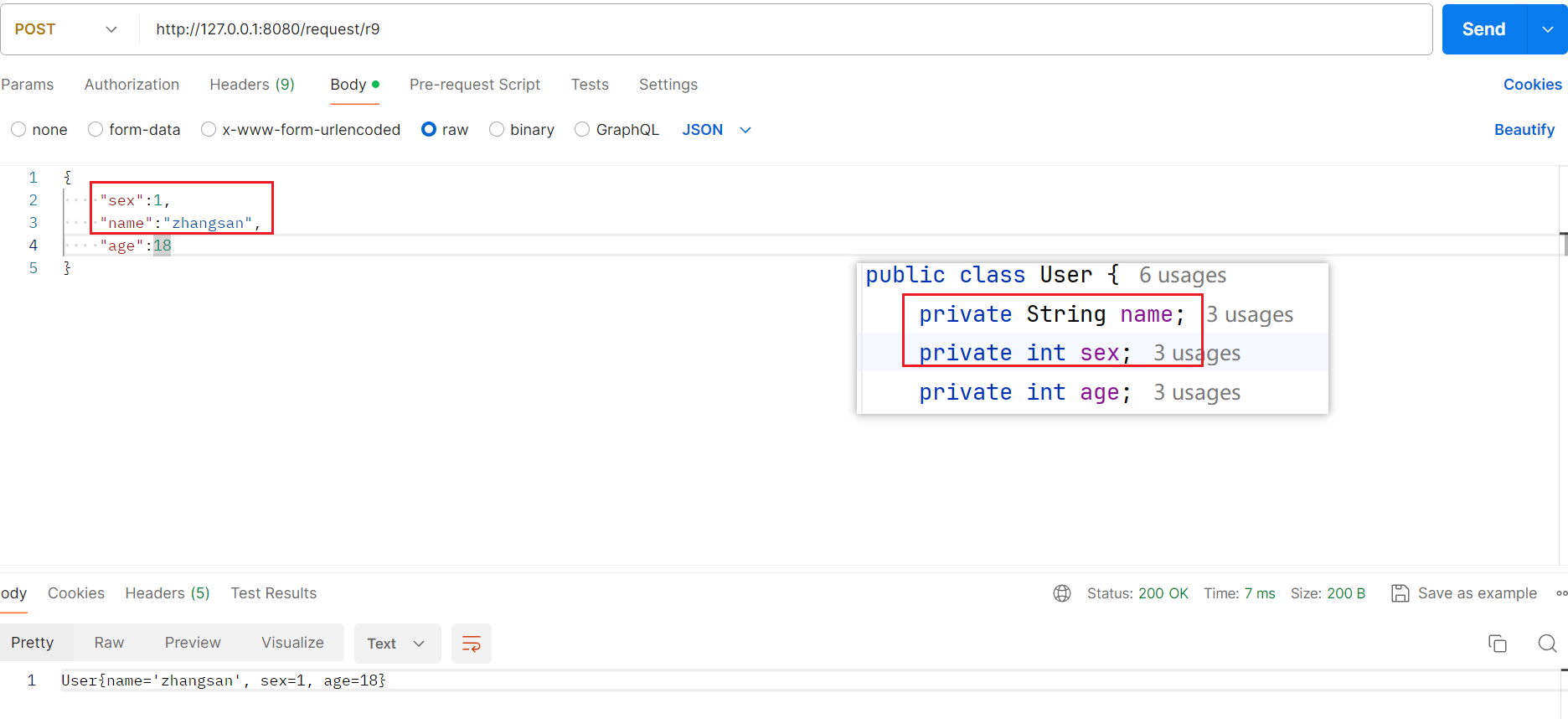Open the Send options dropdown arrow

[x=1548, y=29]
